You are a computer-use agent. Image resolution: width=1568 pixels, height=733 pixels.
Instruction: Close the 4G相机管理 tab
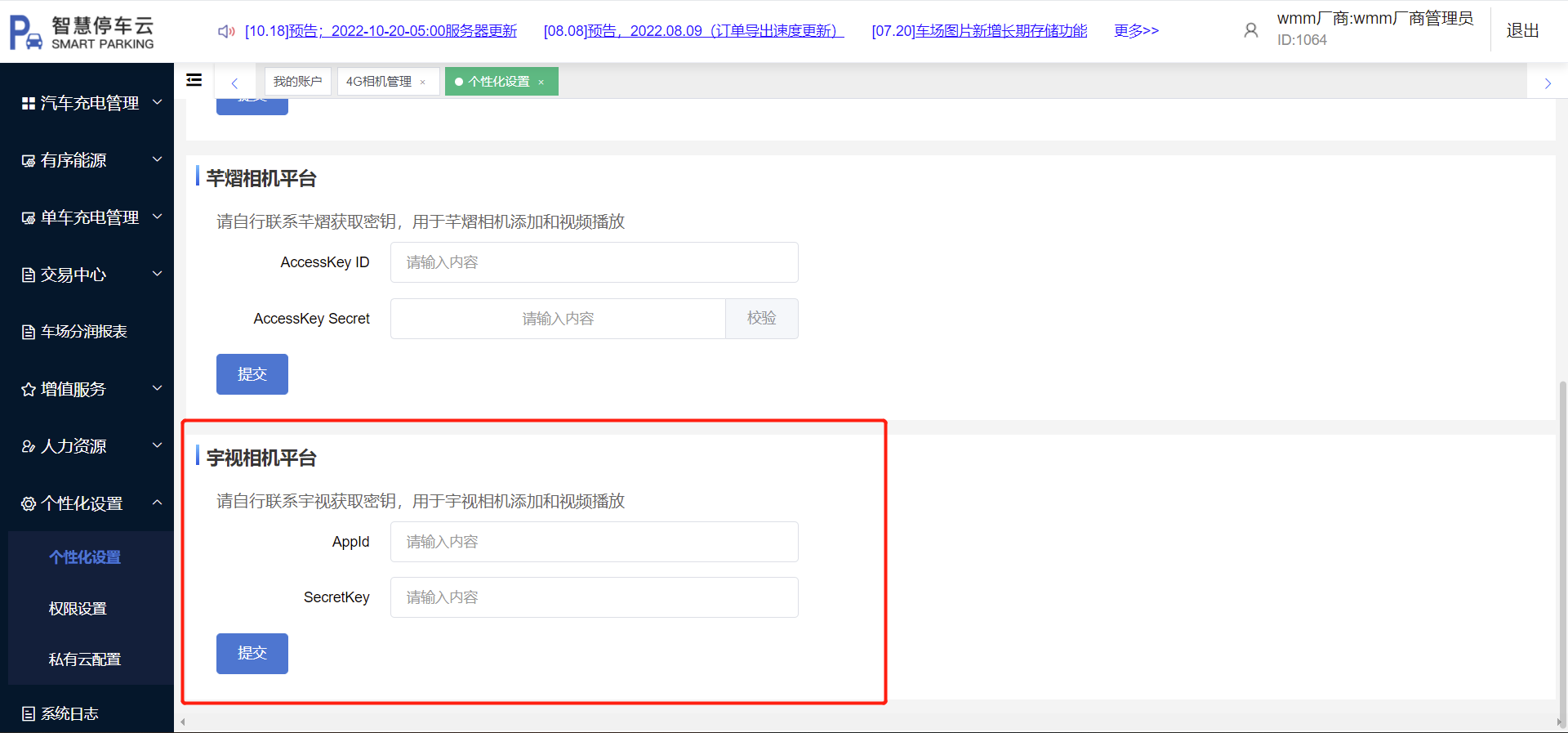pyautogui.click(x=423, y=82)
